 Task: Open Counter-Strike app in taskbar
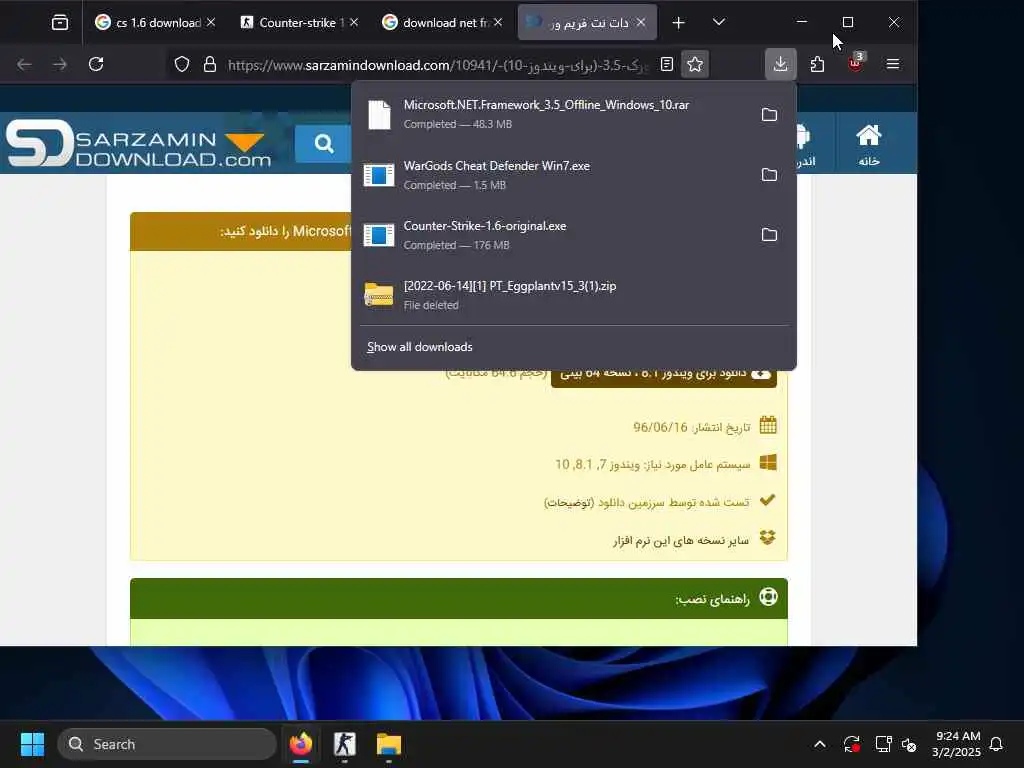344,744
